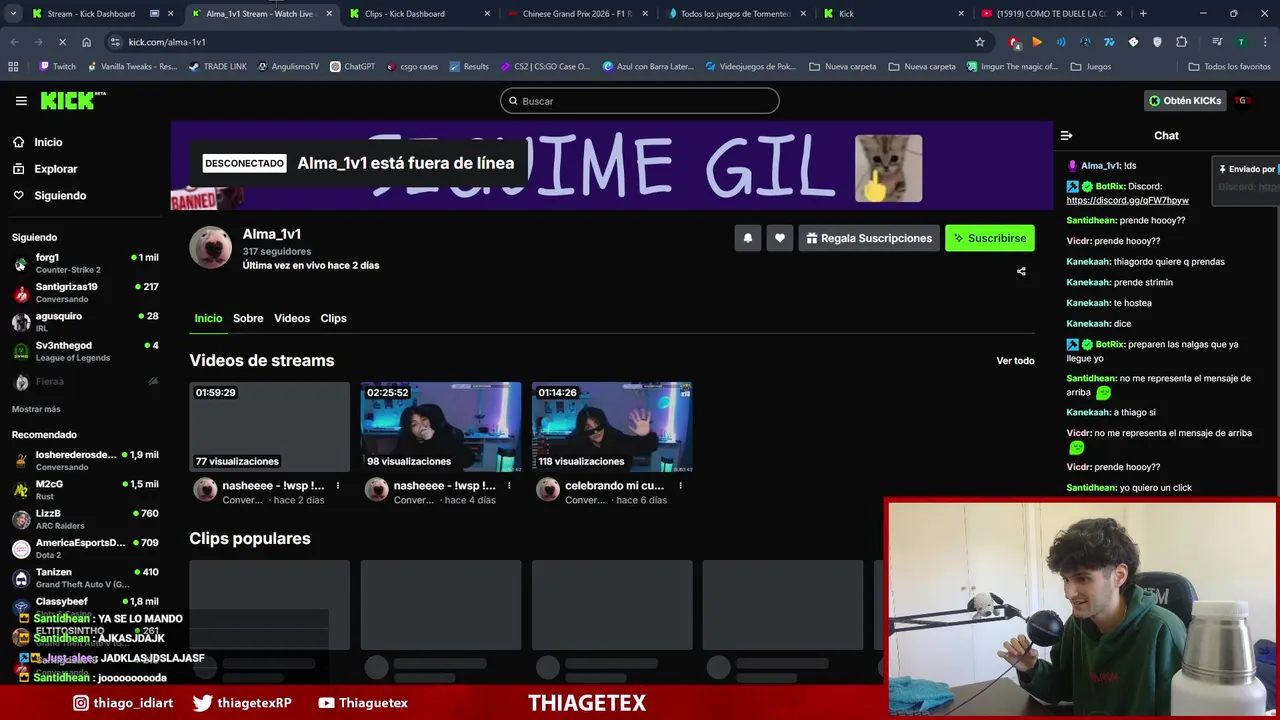Click the Kick logo
Image resolution: width=1280 pixels, height=720 pixels.
coord(72,101)
